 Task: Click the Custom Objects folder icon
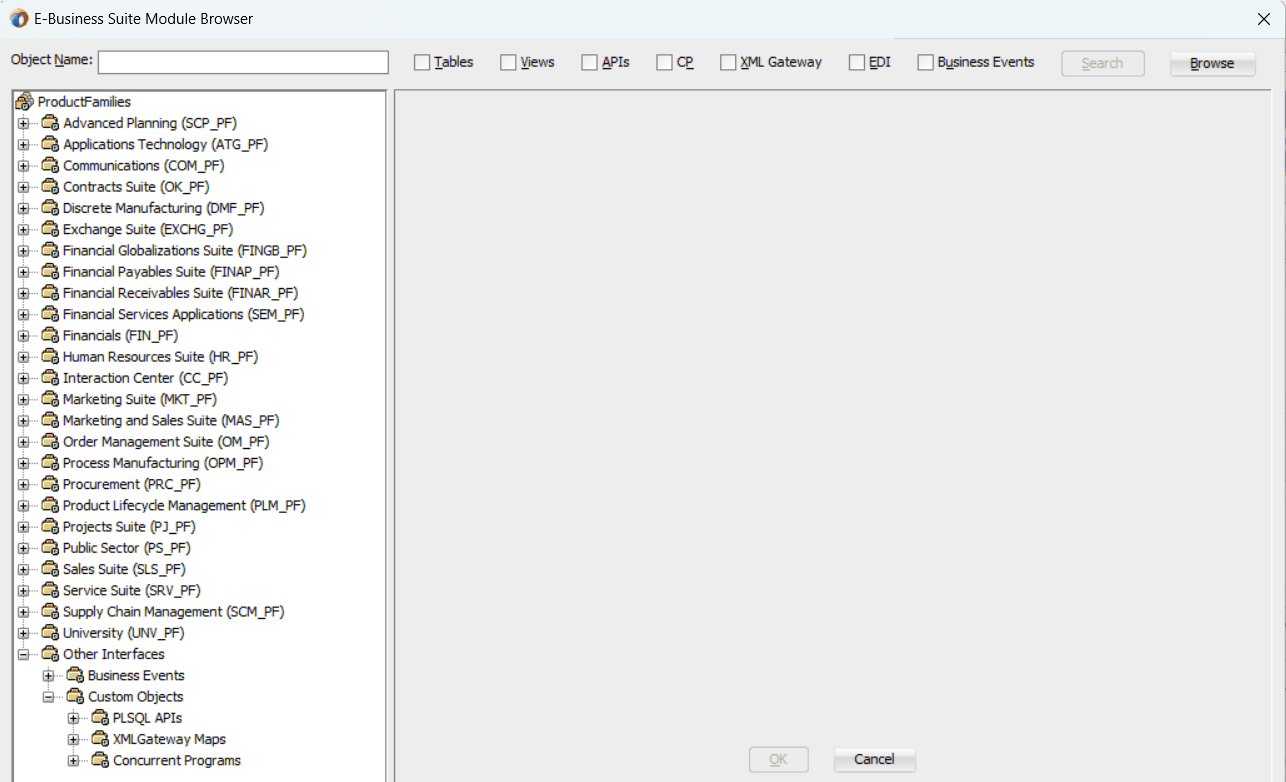75,697
